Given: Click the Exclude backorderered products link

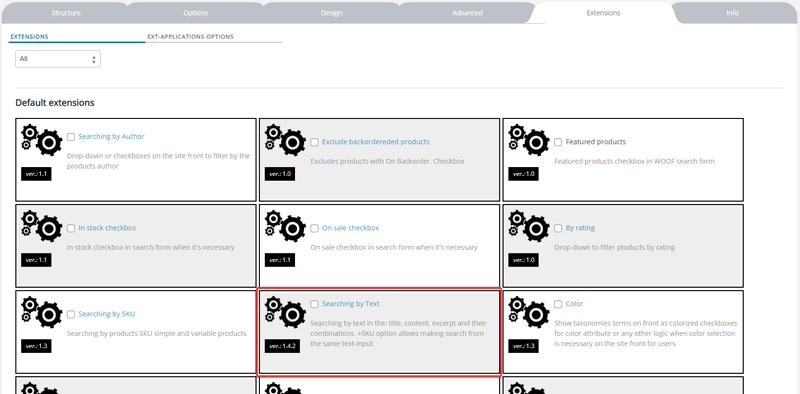Looking at the screenshot, I should tap(376, 142).
